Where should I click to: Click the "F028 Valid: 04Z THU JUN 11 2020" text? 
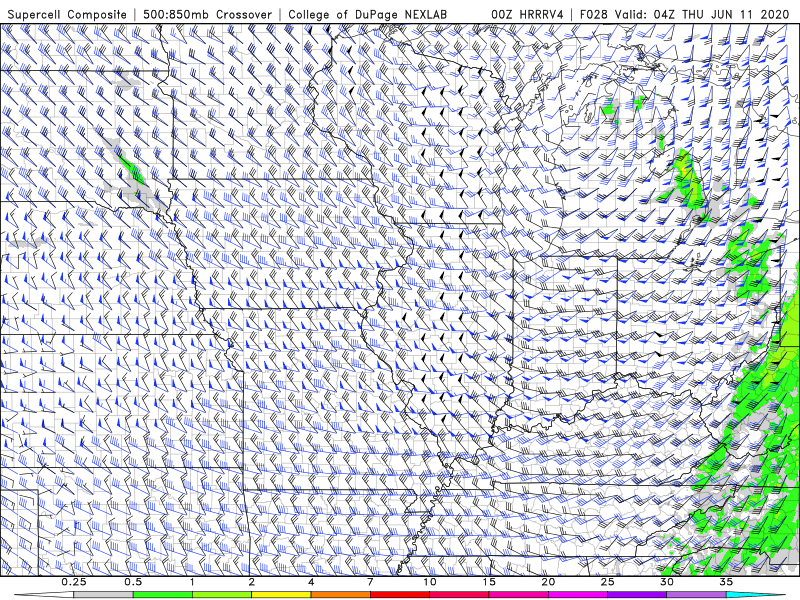(684, 15)
